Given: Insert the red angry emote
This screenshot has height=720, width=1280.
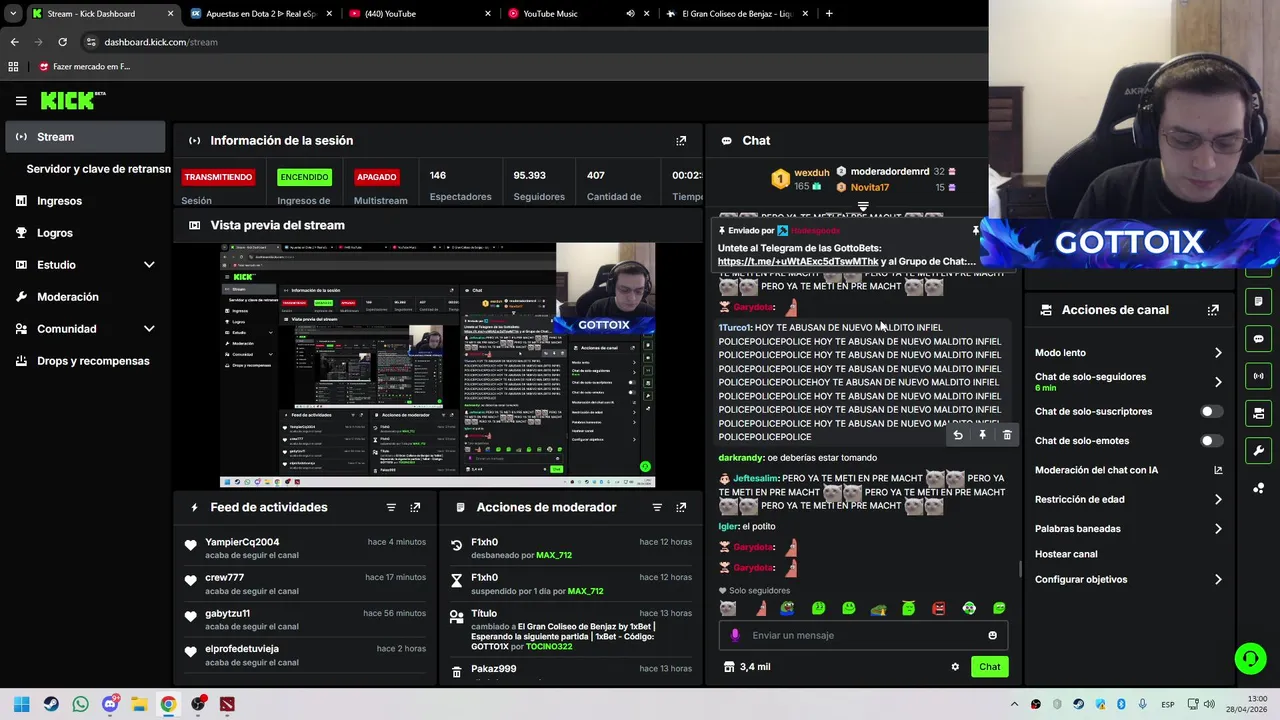Looking at the screenshot, I should [939, 608].
